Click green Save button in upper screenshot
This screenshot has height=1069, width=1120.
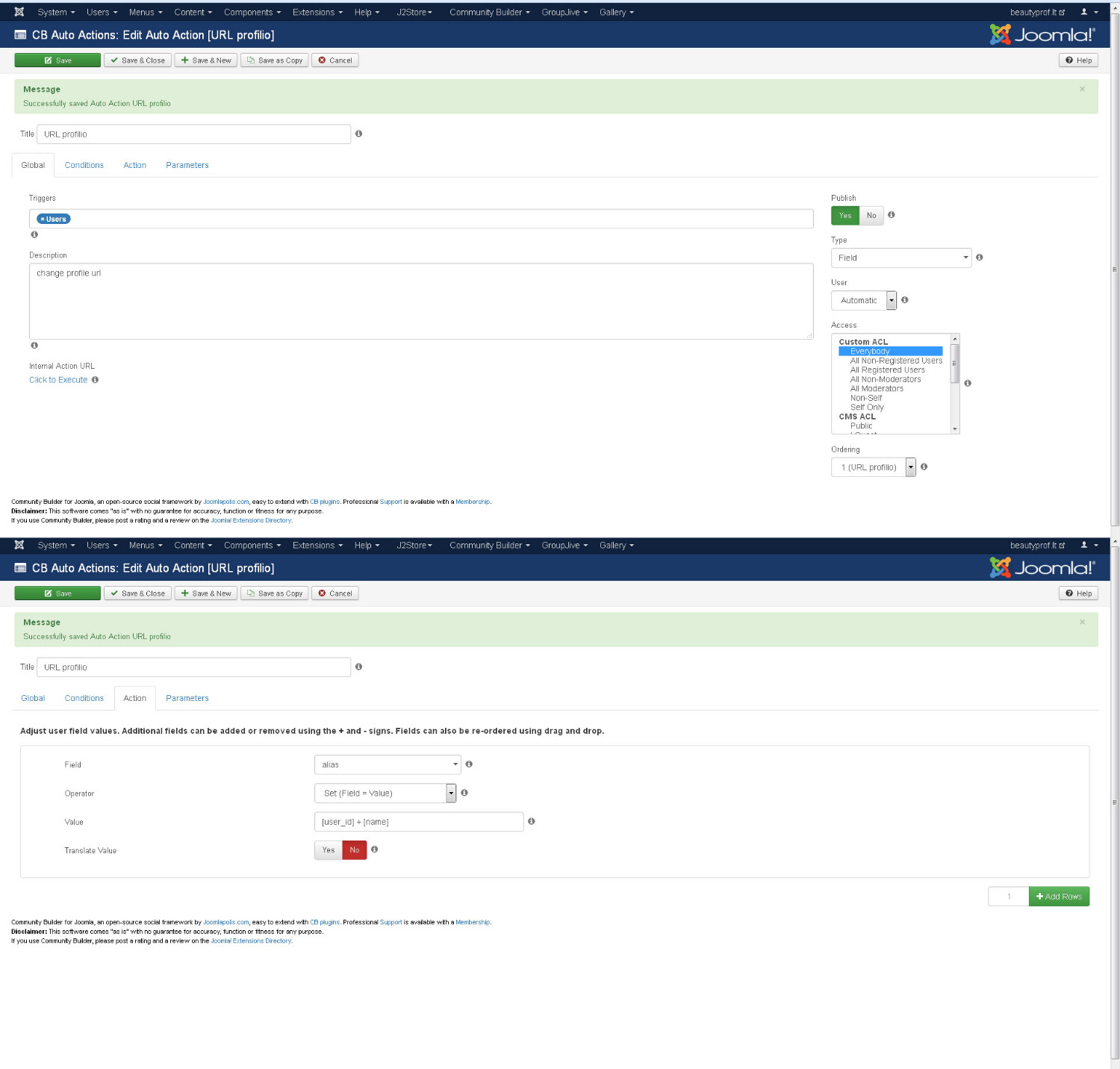pyautogui.click(x=57, y=60)
